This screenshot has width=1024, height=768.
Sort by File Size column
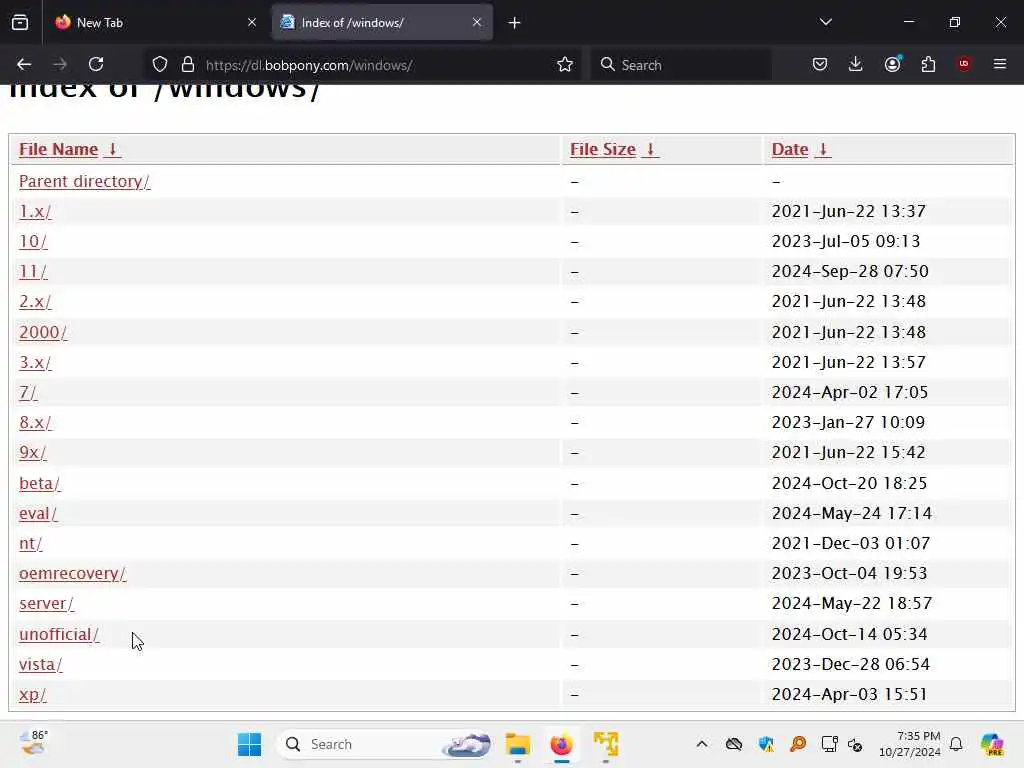pyautogui.click(x=613, y=150)
